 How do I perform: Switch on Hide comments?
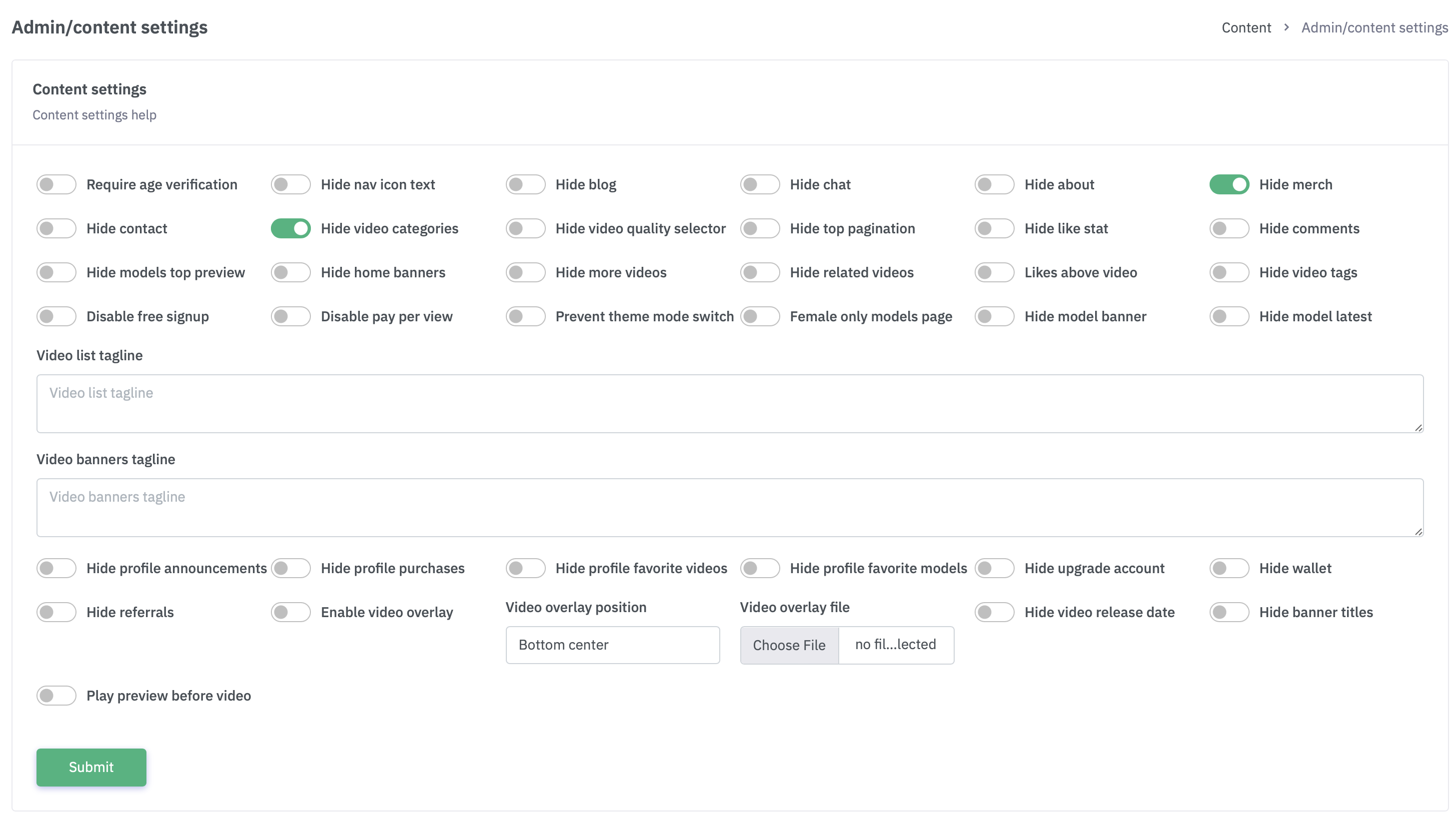point(1229,228)
